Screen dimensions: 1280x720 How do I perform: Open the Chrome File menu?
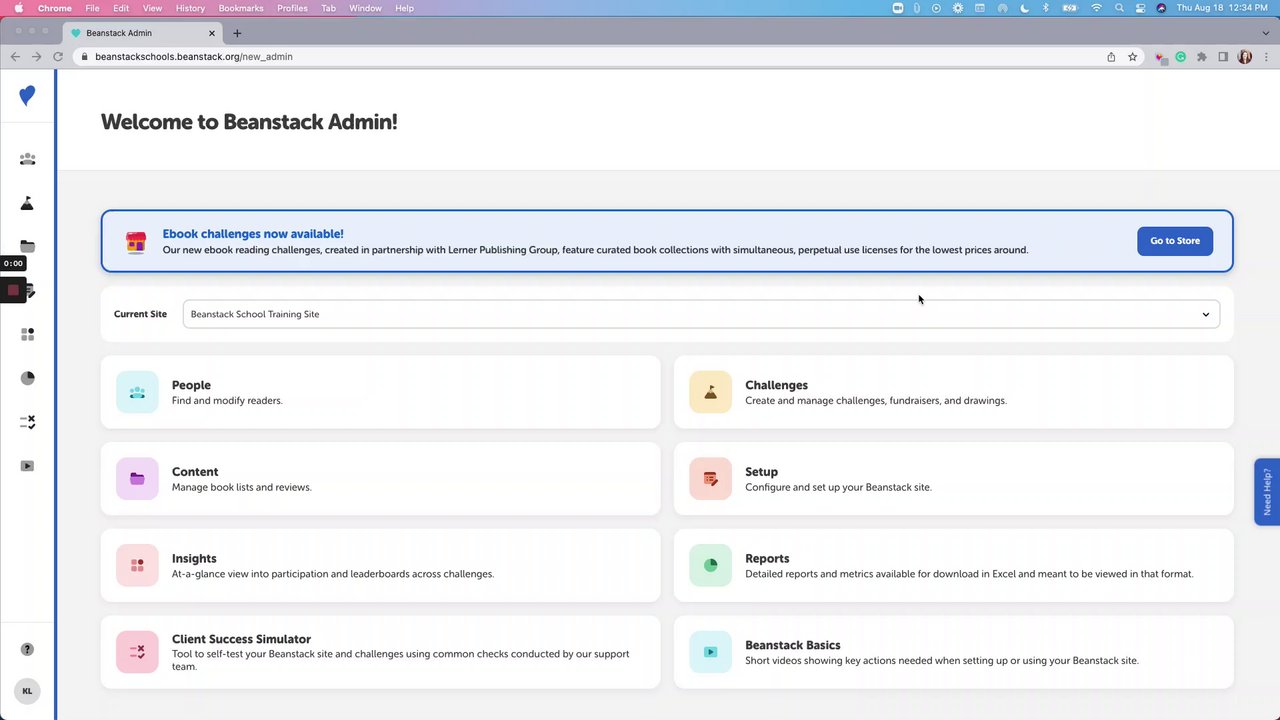click(92, 8)
